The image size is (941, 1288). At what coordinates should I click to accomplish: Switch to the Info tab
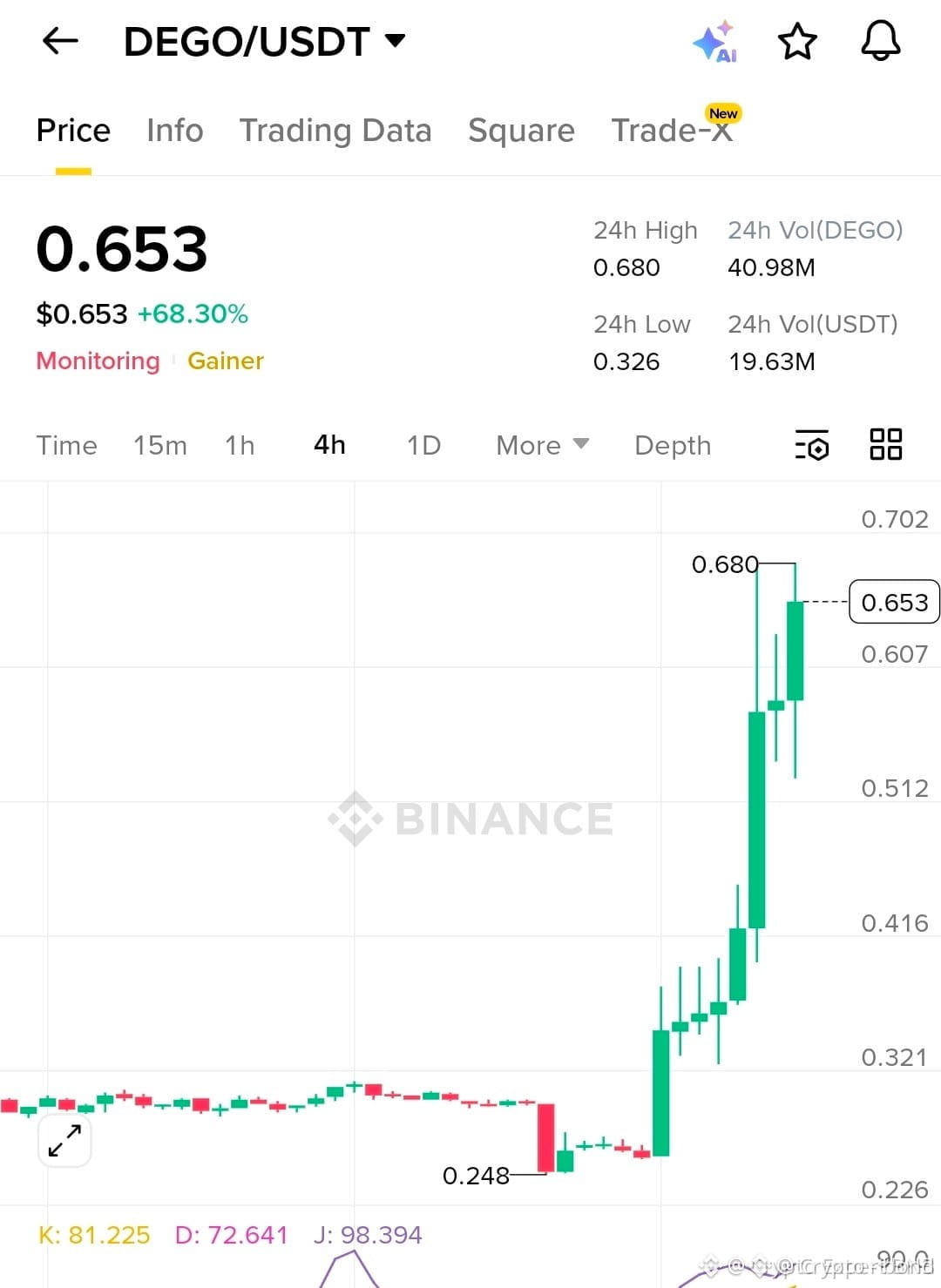pos(175,131)
